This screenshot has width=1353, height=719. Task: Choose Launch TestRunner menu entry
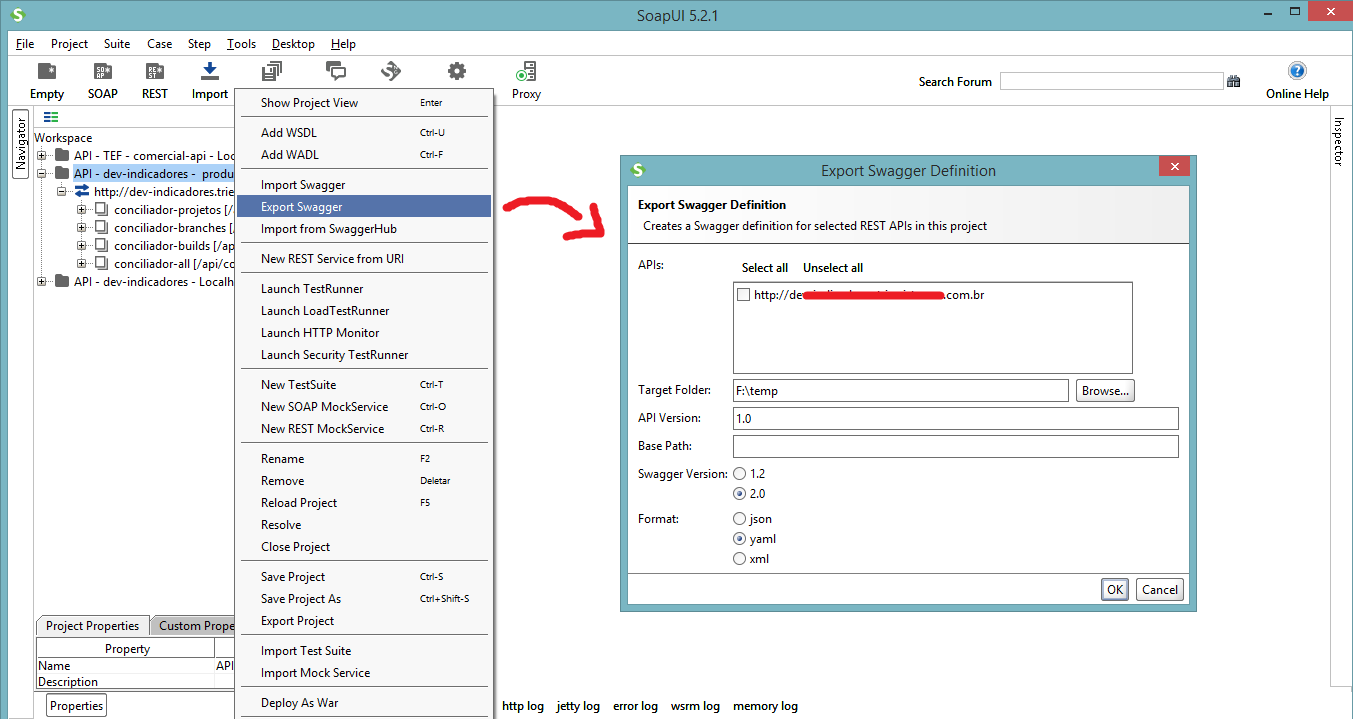[363, 289]
